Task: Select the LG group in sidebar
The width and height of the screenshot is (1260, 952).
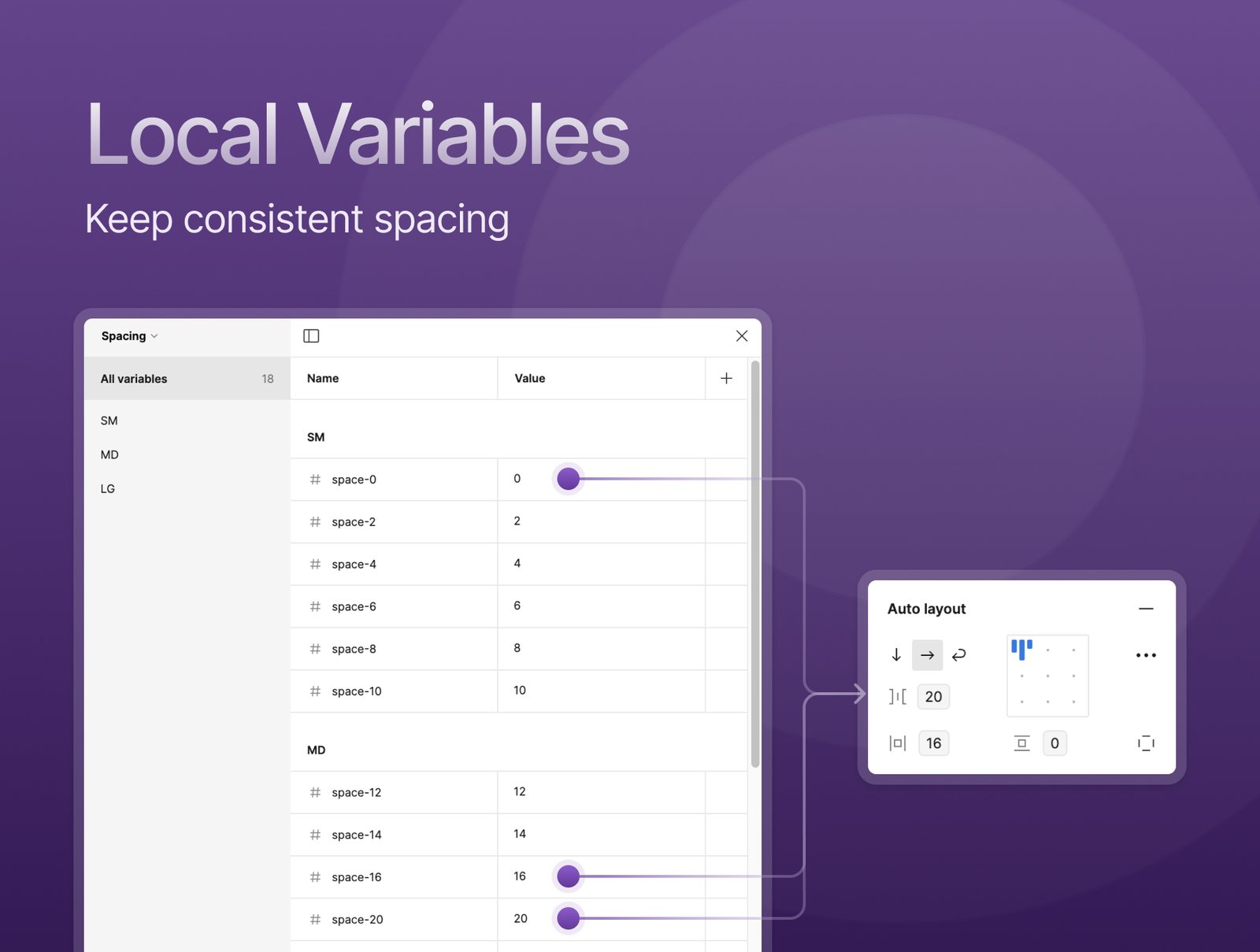Action: (x=108, y=489)
